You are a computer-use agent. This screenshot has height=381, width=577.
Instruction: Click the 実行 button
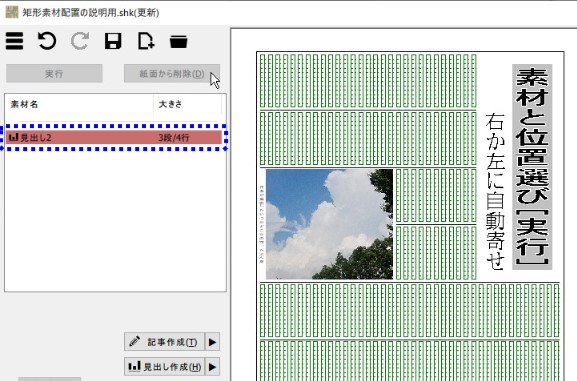[x=54, y=74]
